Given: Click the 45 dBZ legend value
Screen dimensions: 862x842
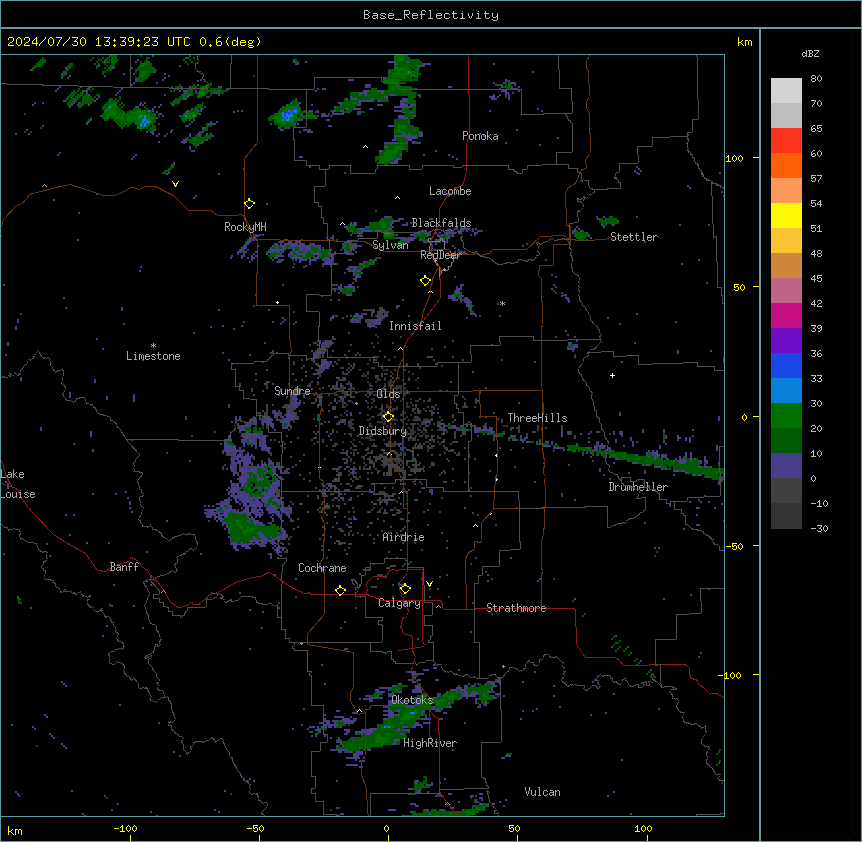Looking at the screenshot, I should coord(816,278).
